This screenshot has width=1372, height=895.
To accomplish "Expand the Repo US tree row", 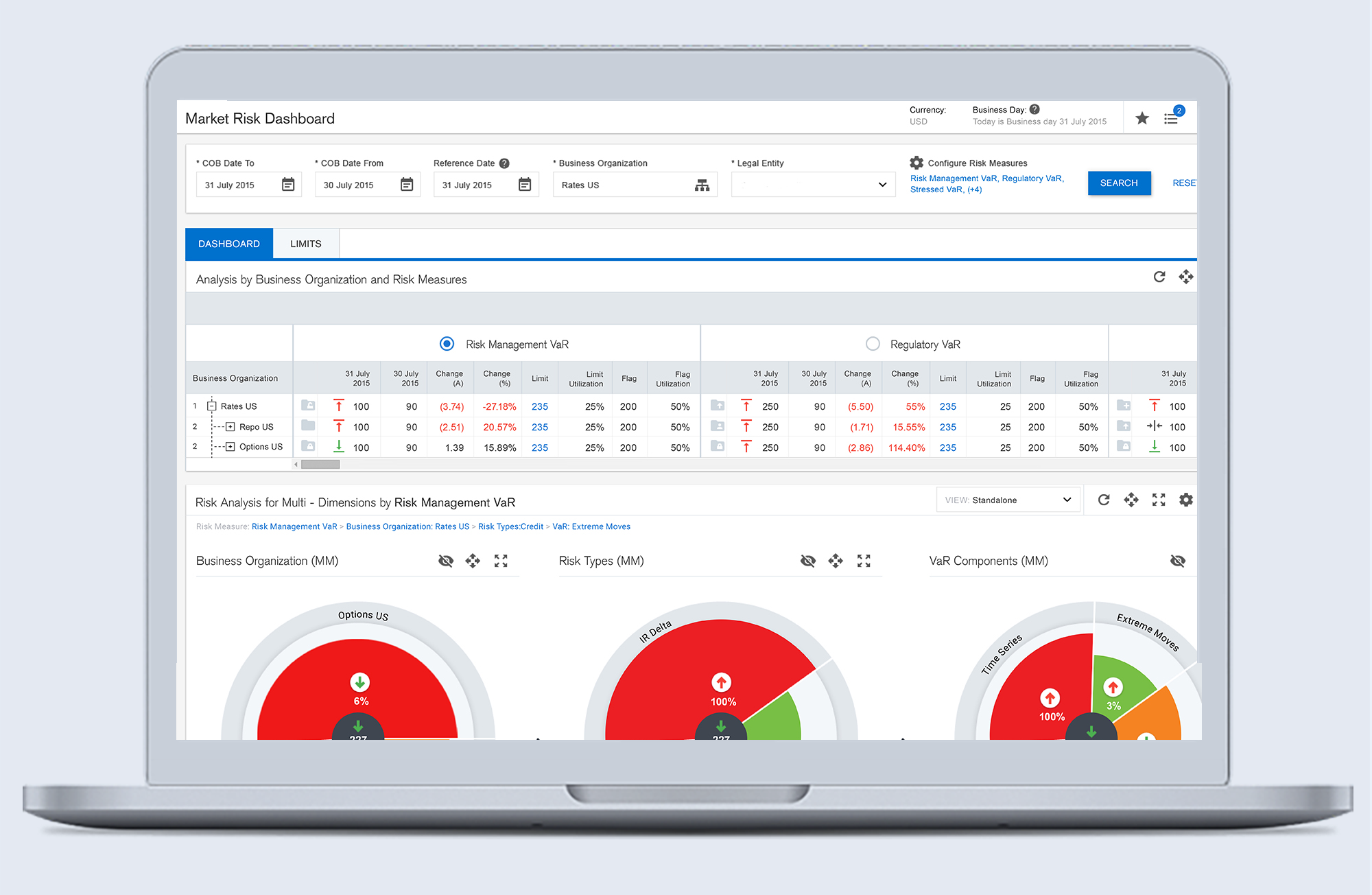I will click(230, 427).
